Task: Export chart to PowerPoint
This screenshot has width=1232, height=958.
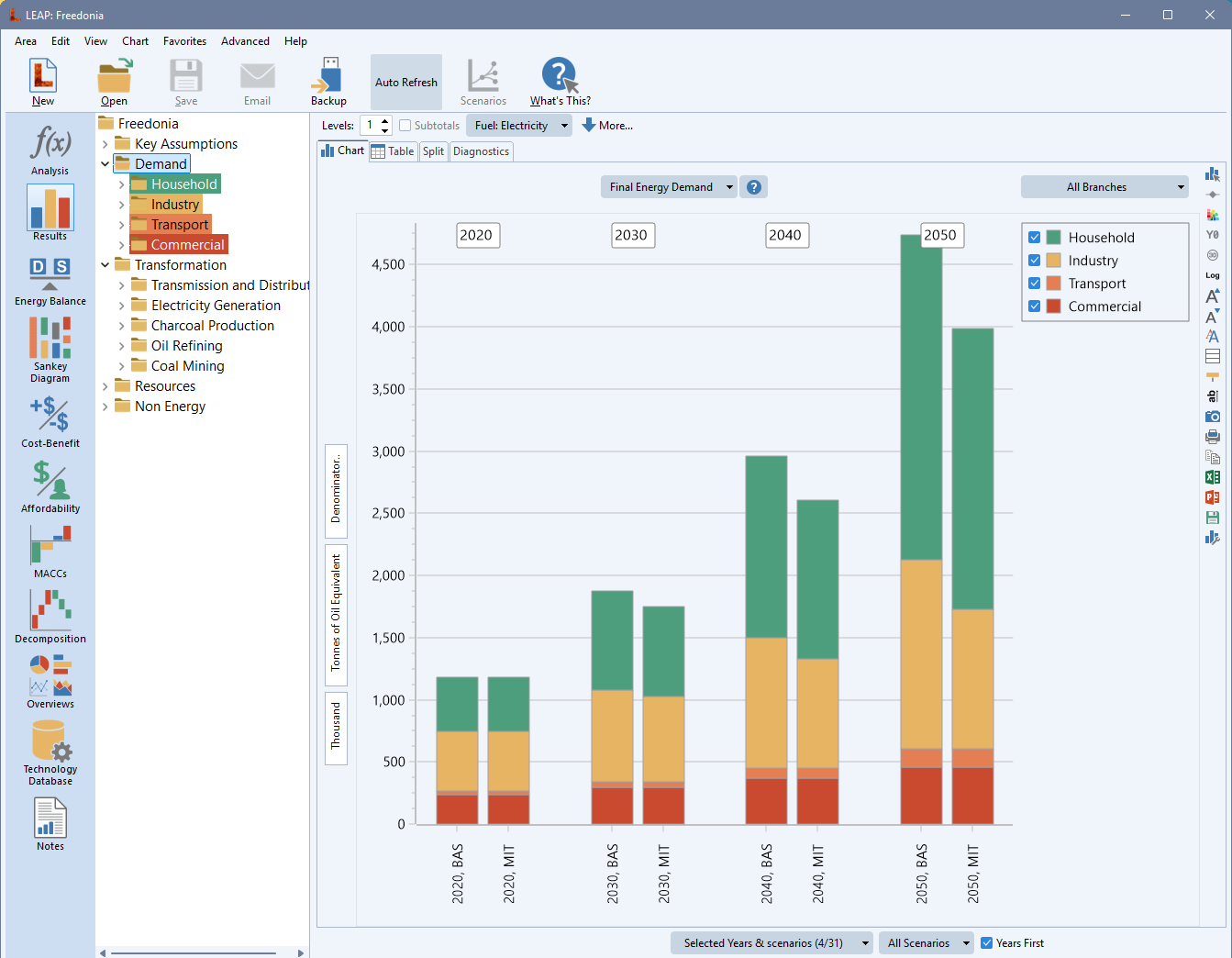Action: pyautogui.click(x=1212, y=497)
